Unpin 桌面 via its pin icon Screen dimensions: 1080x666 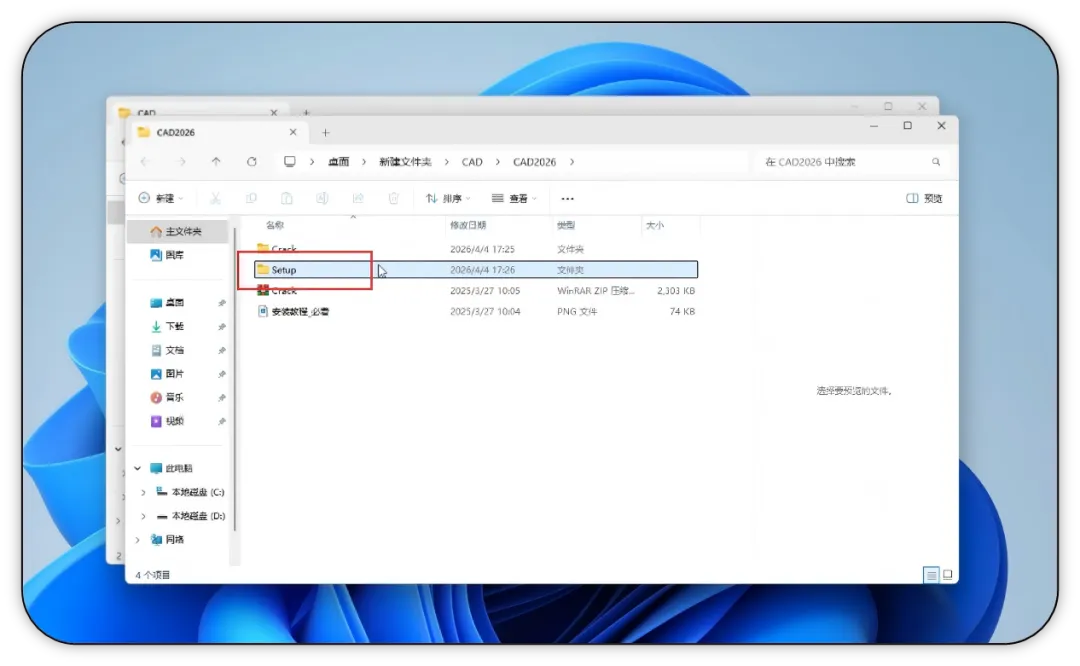(222, 303)
